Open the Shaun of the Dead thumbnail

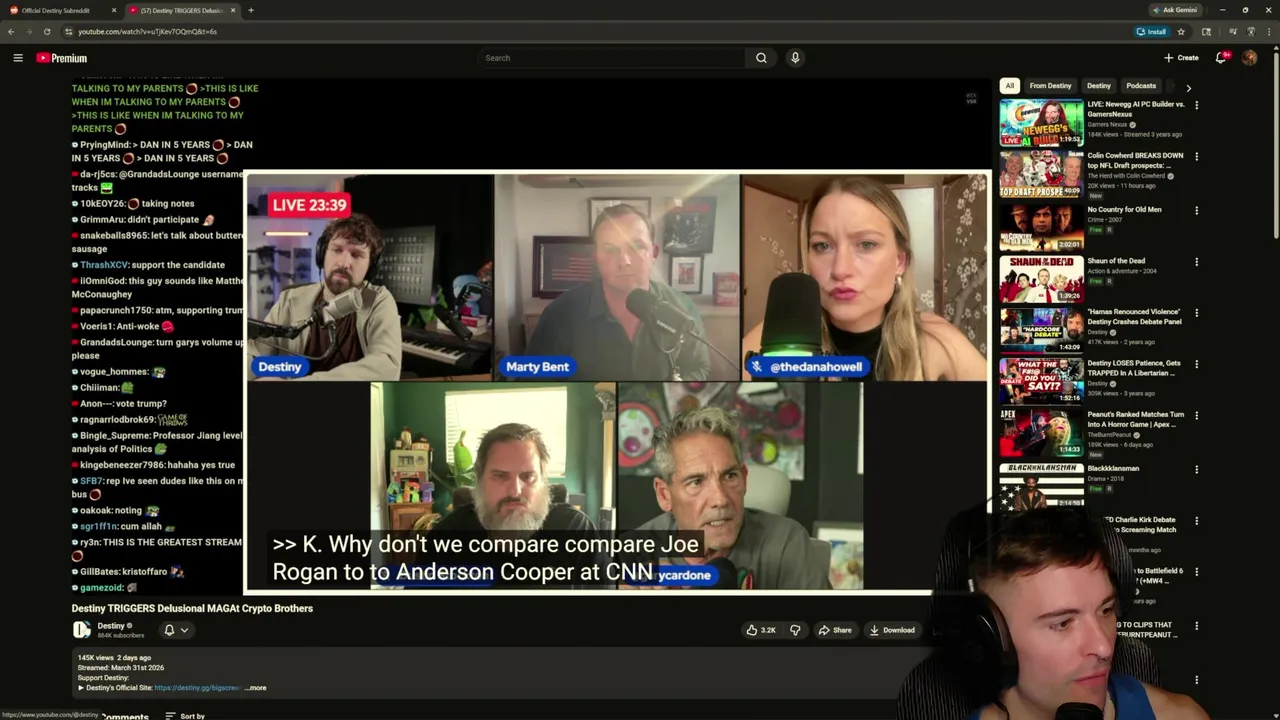1041,278
